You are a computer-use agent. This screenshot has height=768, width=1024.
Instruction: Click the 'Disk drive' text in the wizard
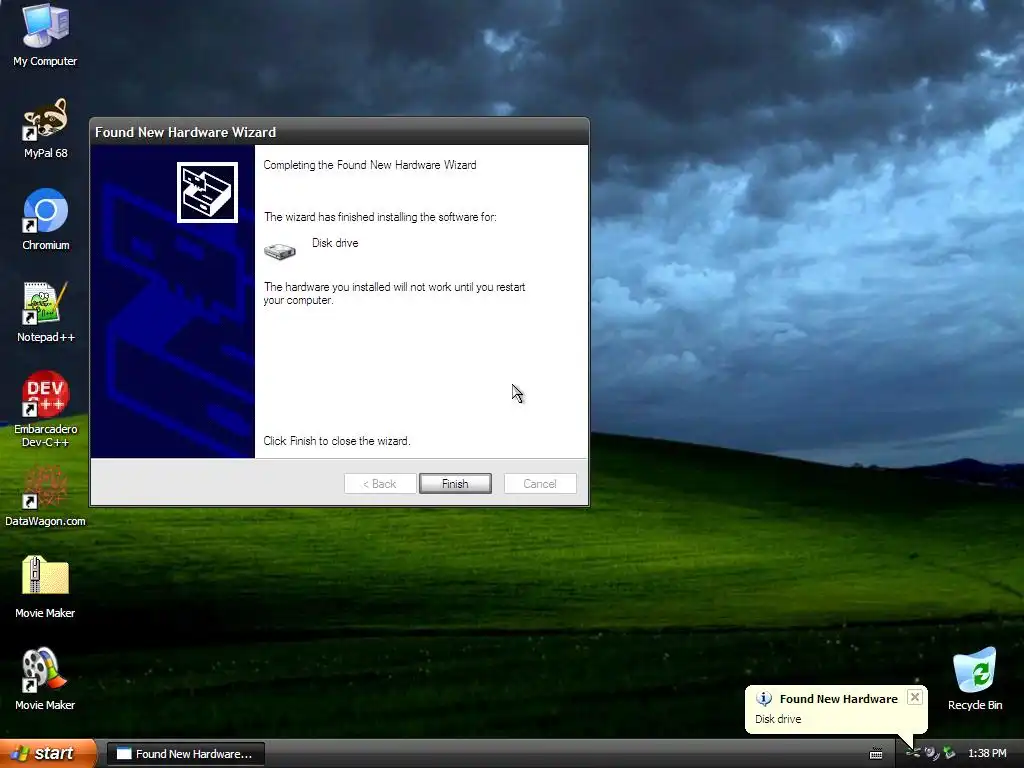coord(335,243)
